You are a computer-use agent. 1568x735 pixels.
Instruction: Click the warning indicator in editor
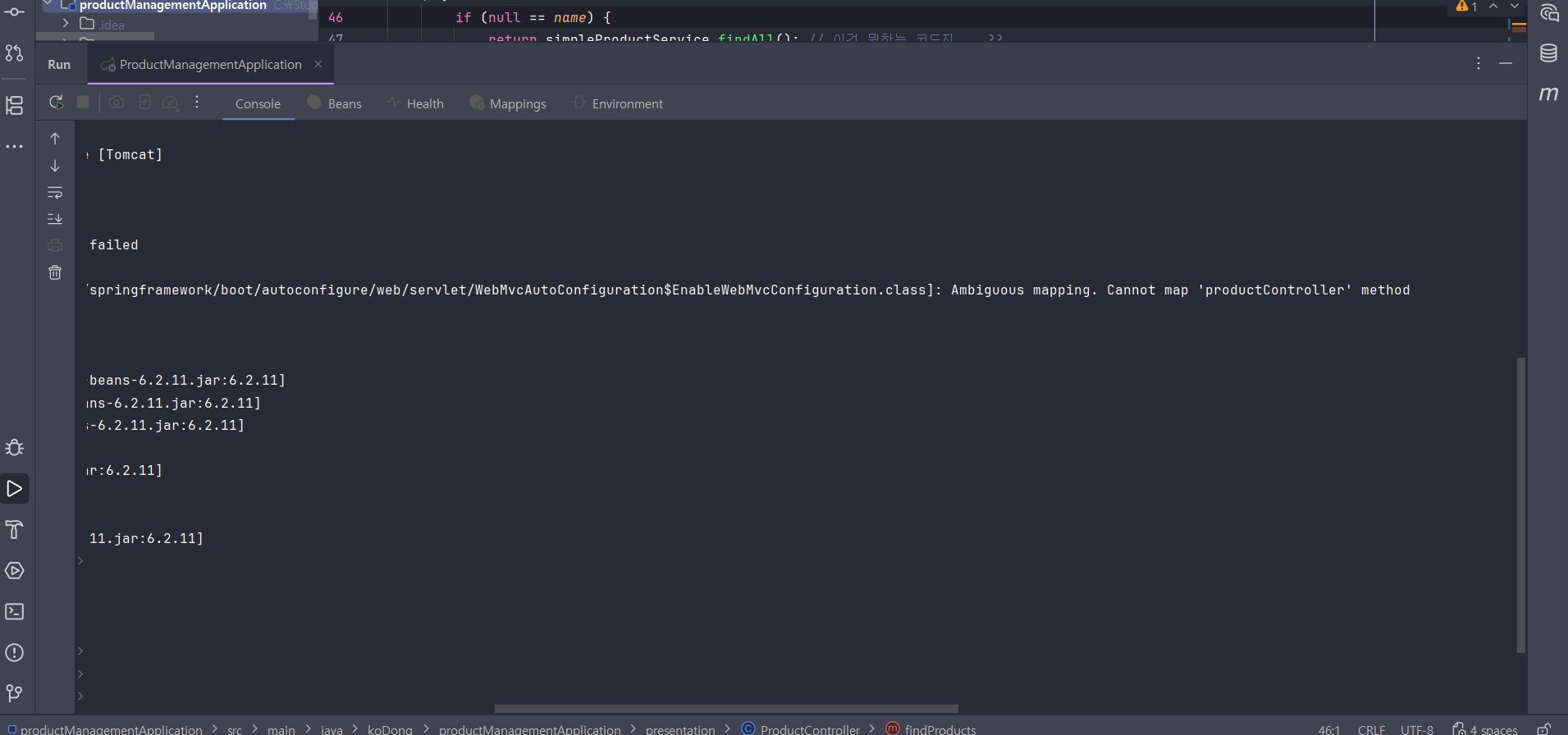(x=1467, y=7)
